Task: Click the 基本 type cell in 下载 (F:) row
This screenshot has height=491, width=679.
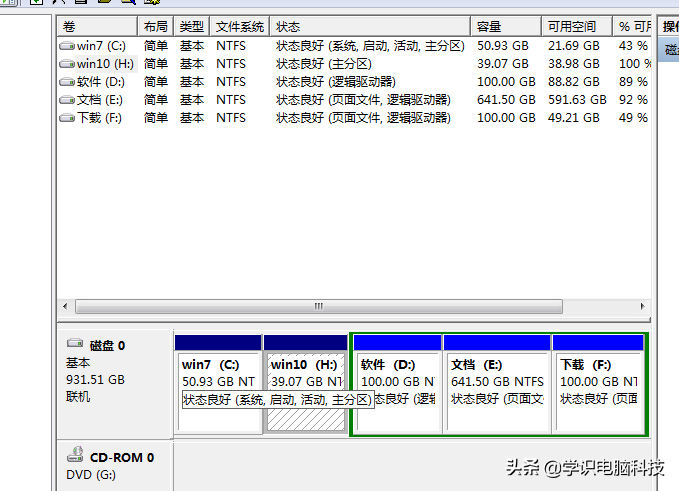Action: click(x=192, y=118)
